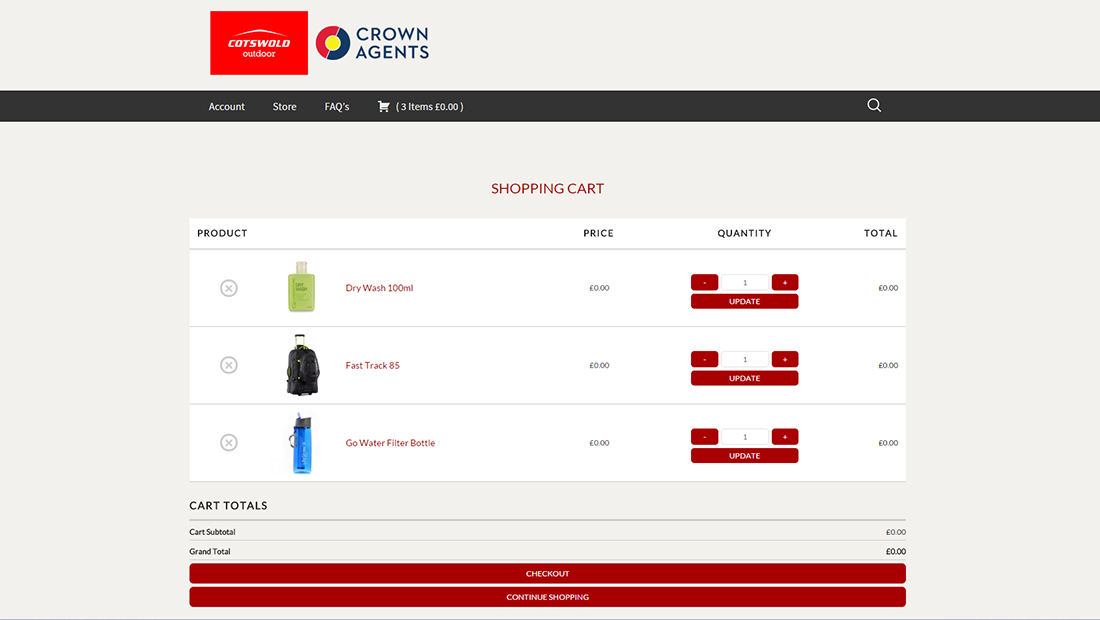Open the Account menu item
This screenshot has height=620, width=1100.
point(226,106)
